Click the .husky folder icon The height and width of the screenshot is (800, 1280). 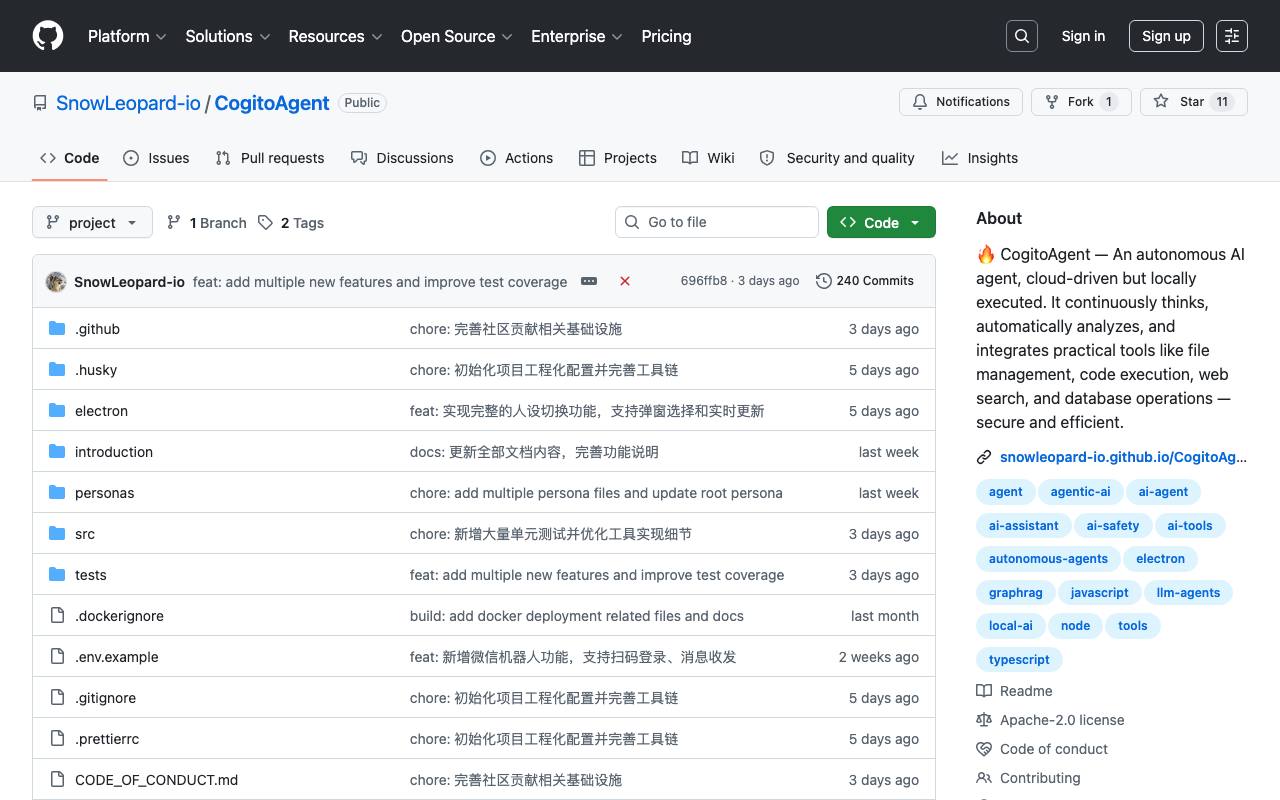point(57,370)
